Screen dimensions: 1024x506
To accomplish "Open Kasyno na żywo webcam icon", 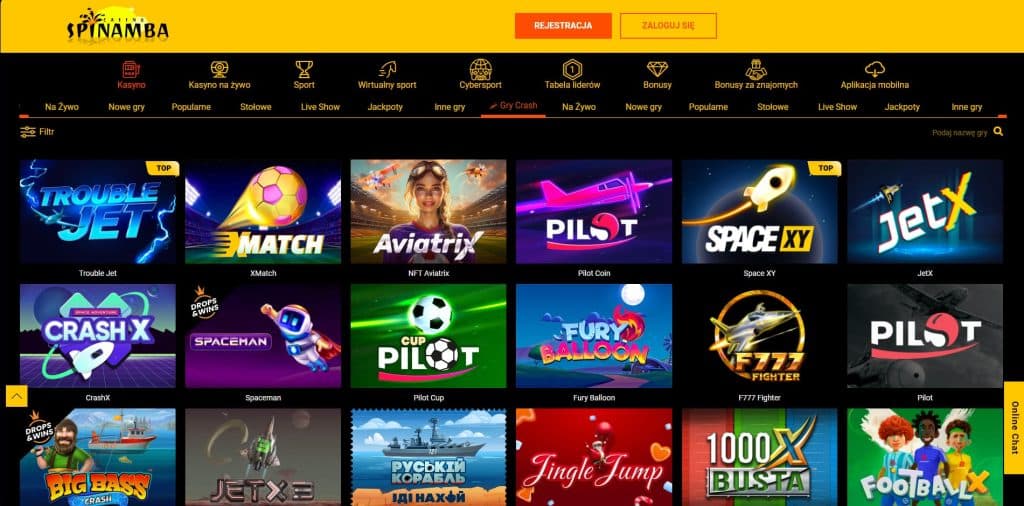I will pyautogui.click(x=219, y=69).
